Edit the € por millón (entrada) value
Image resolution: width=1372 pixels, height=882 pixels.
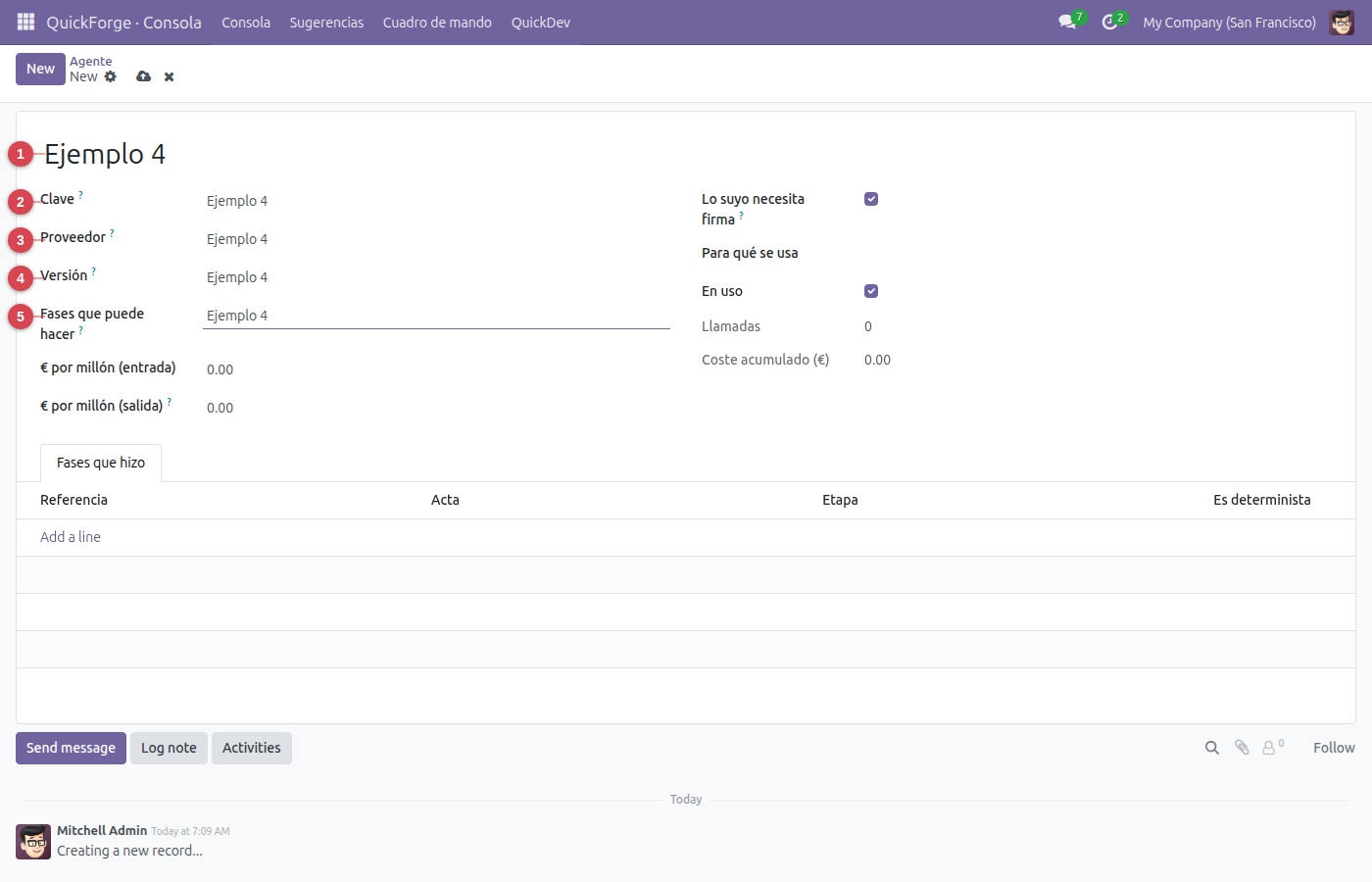(x=436, y=369)
